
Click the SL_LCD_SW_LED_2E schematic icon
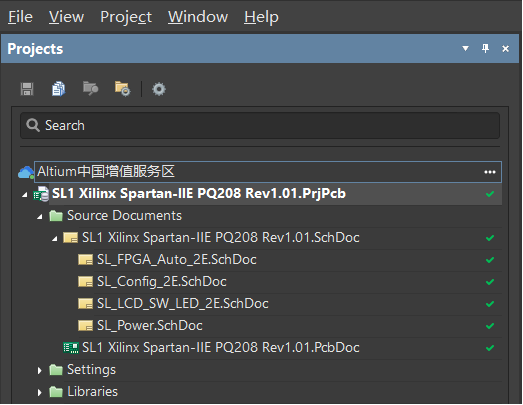click(85, 304)
